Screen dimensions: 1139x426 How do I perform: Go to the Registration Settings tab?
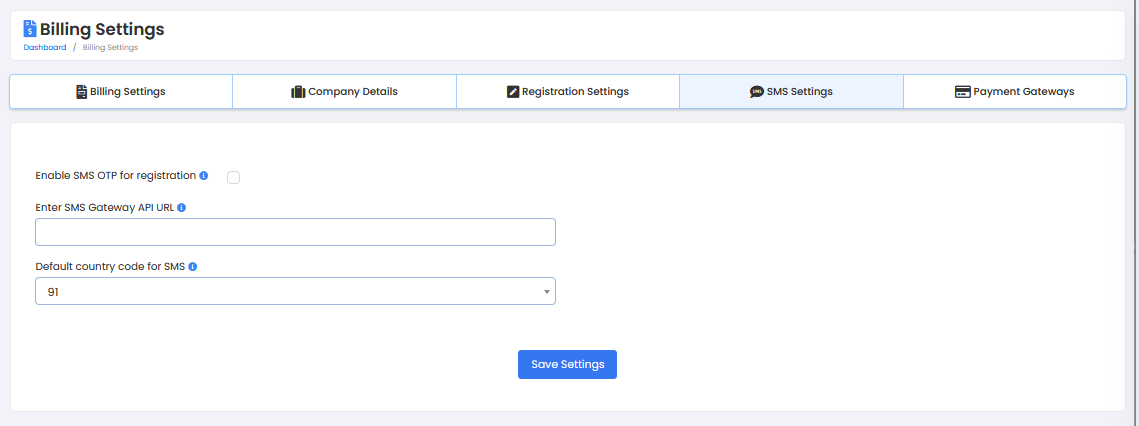tap(575, 92)
